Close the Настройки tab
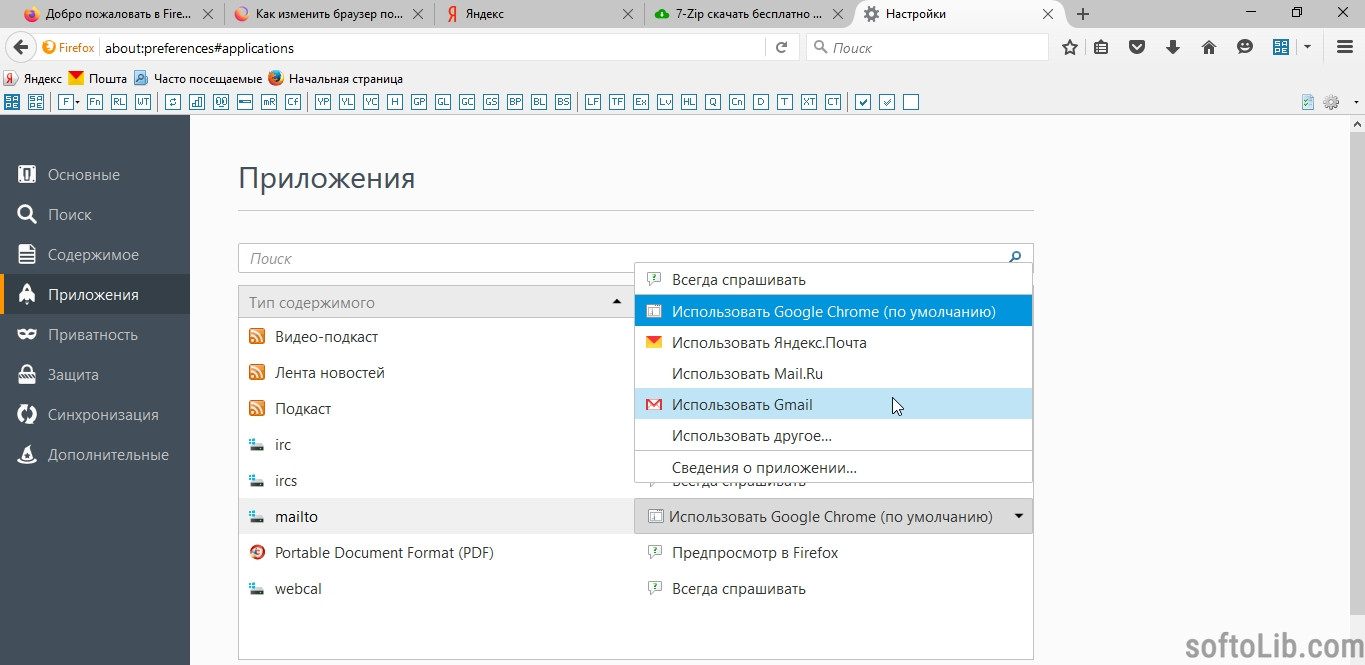The height and width of the screenshot is (665, 1365). click(1048, 14)
